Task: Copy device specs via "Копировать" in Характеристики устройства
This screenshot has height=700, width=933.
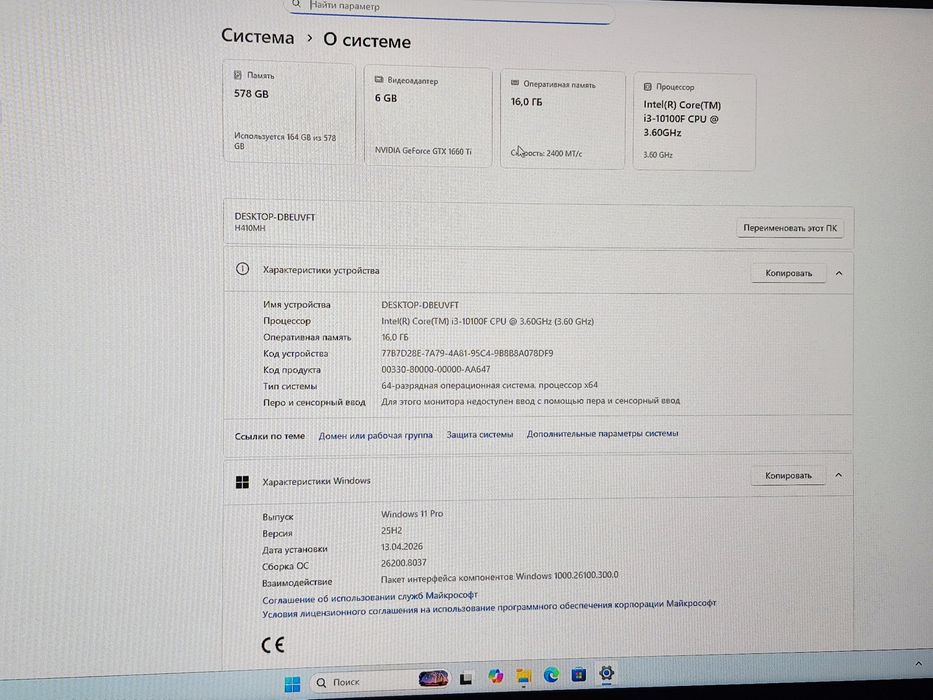Action: 788,273
